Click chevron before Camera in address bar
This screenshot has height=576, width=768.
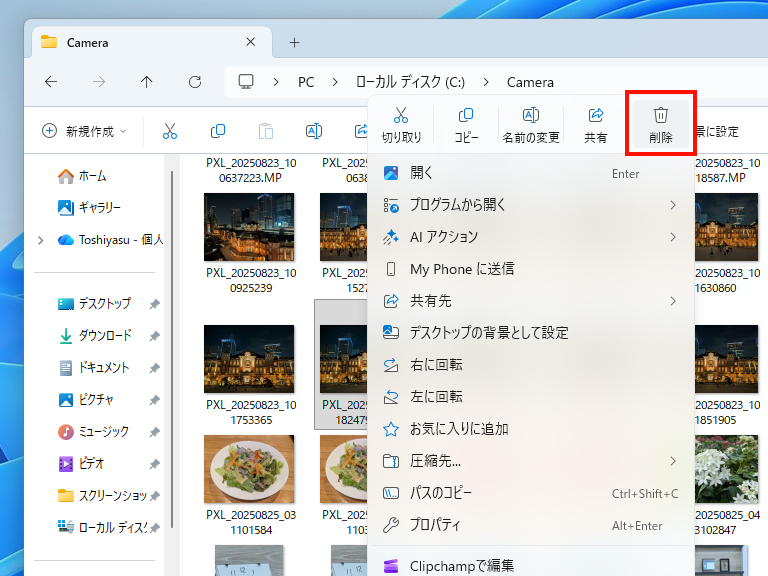pos(486,82)
